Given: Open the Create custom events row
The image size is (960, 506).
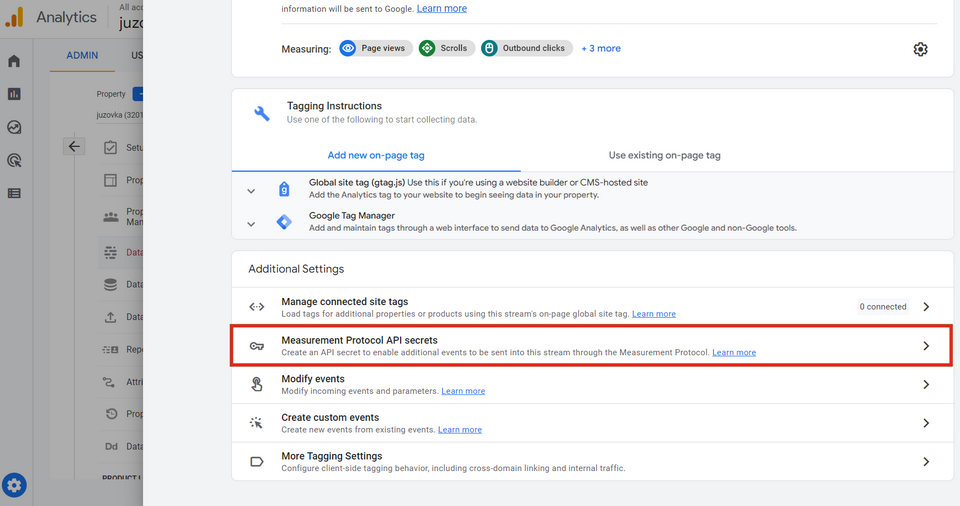Looking at the screenshot, I should 590,423.
